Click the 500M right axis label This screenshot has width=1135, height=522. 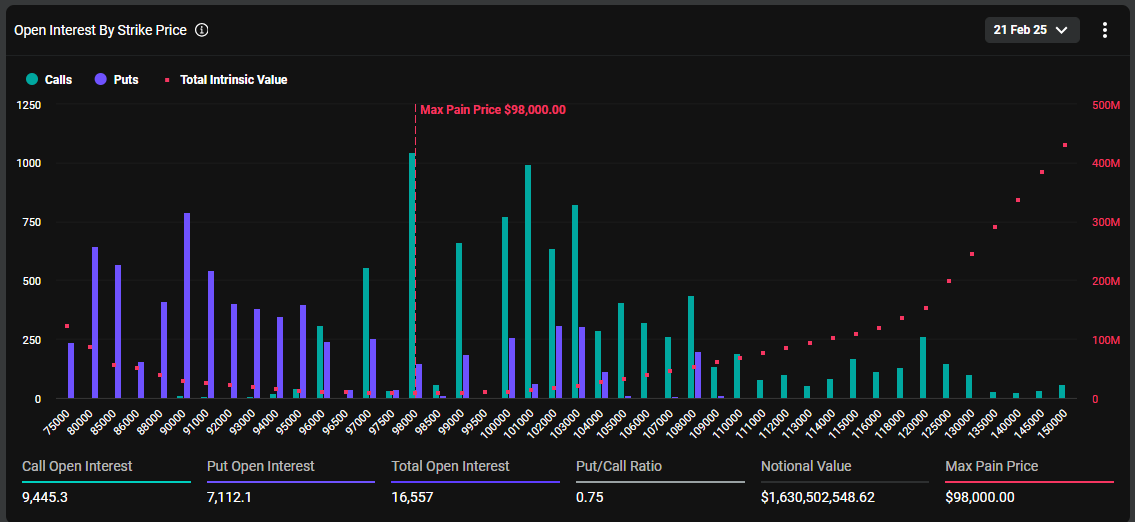coord(1104,105)
